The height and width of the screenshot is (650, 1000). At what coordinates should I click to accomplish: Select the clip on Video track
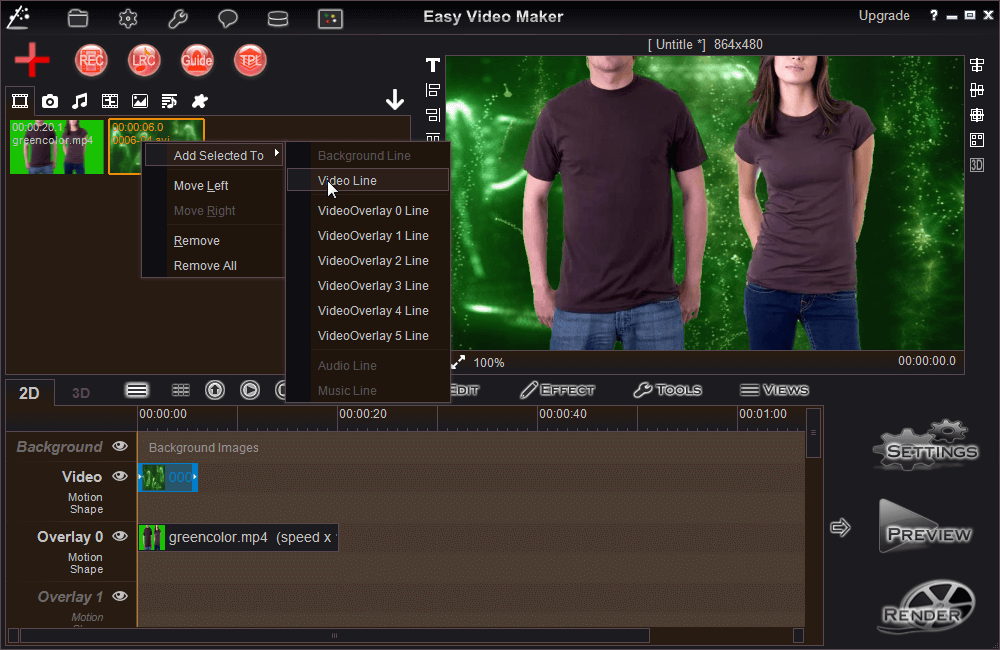(x=168, y=477)
